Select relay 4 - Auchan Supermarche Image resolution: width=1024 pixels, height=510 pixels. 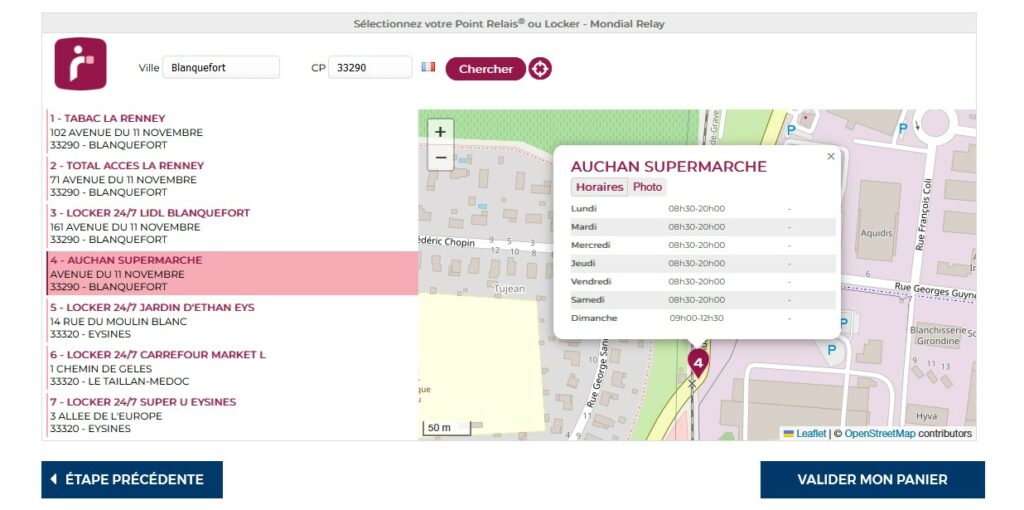point(232,273)
